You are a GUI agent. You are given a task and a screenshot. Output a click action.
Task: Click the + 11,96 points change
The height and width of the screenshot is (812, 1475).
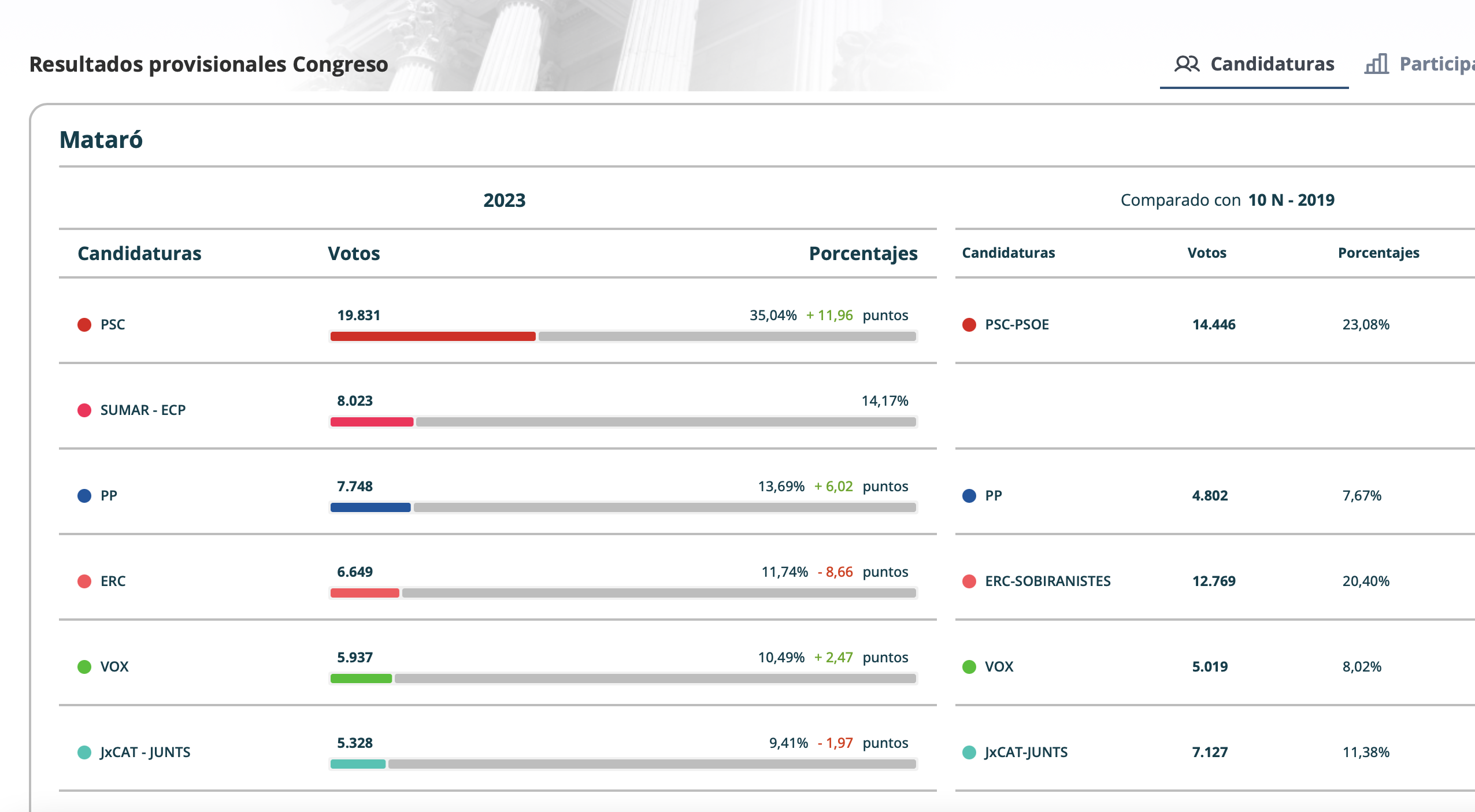tap(829, 316)
